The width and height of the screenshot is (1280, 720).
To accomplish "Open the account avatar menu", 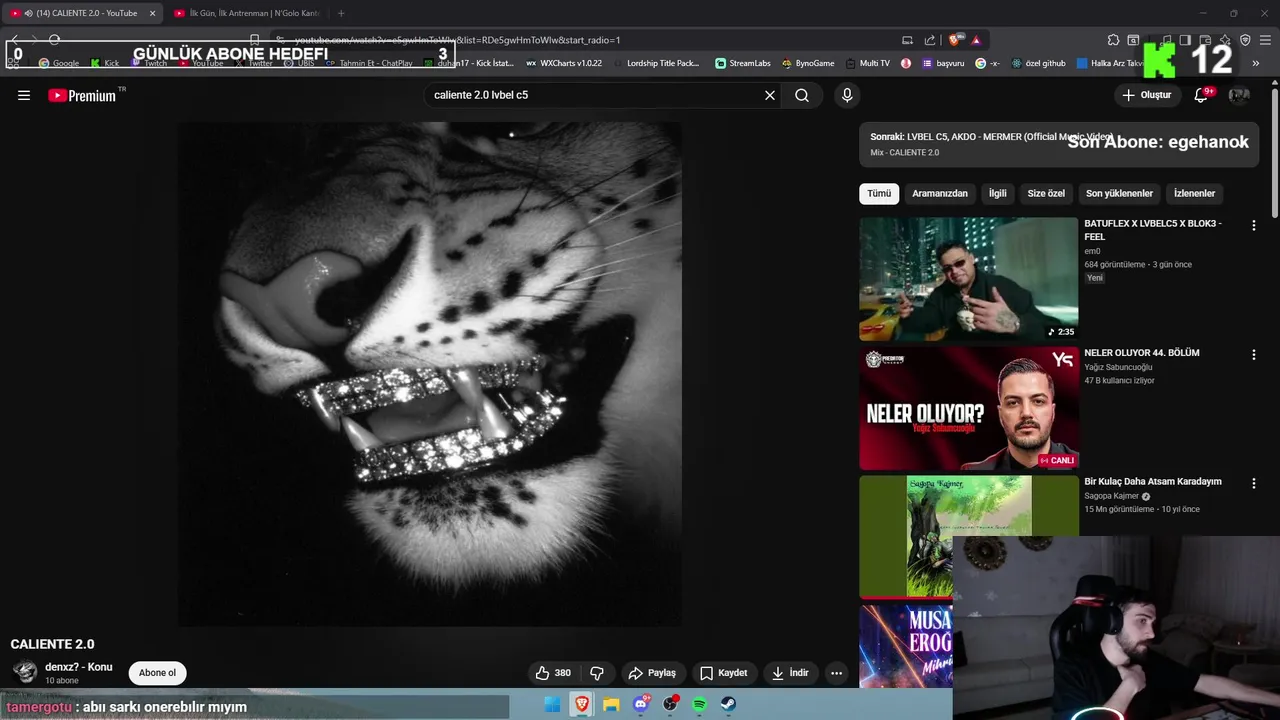I will click(1239, 95).
